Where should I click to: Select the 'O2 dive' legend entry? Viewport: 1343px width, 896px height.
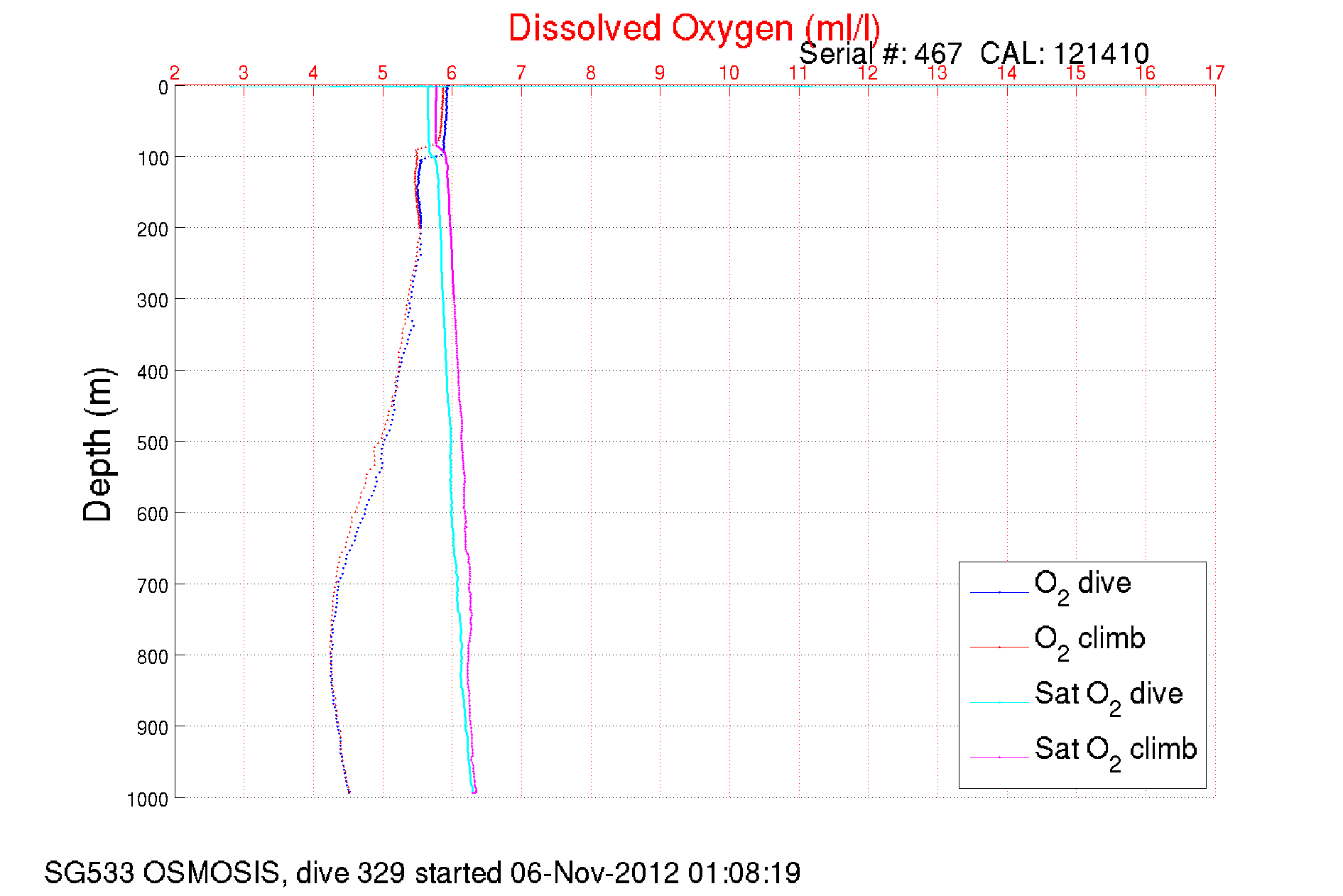(1082, 587)
